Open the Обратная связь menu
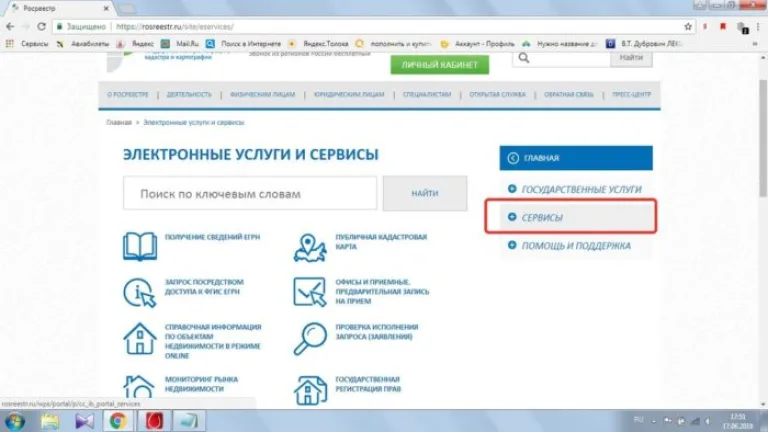 click(568, 95)
